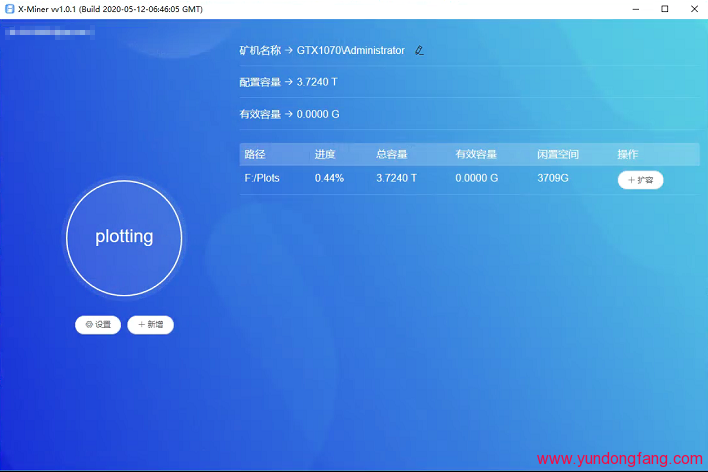708x472 pixels.
Task: Select the F:/Plots path cell
Action: point(262,178)
